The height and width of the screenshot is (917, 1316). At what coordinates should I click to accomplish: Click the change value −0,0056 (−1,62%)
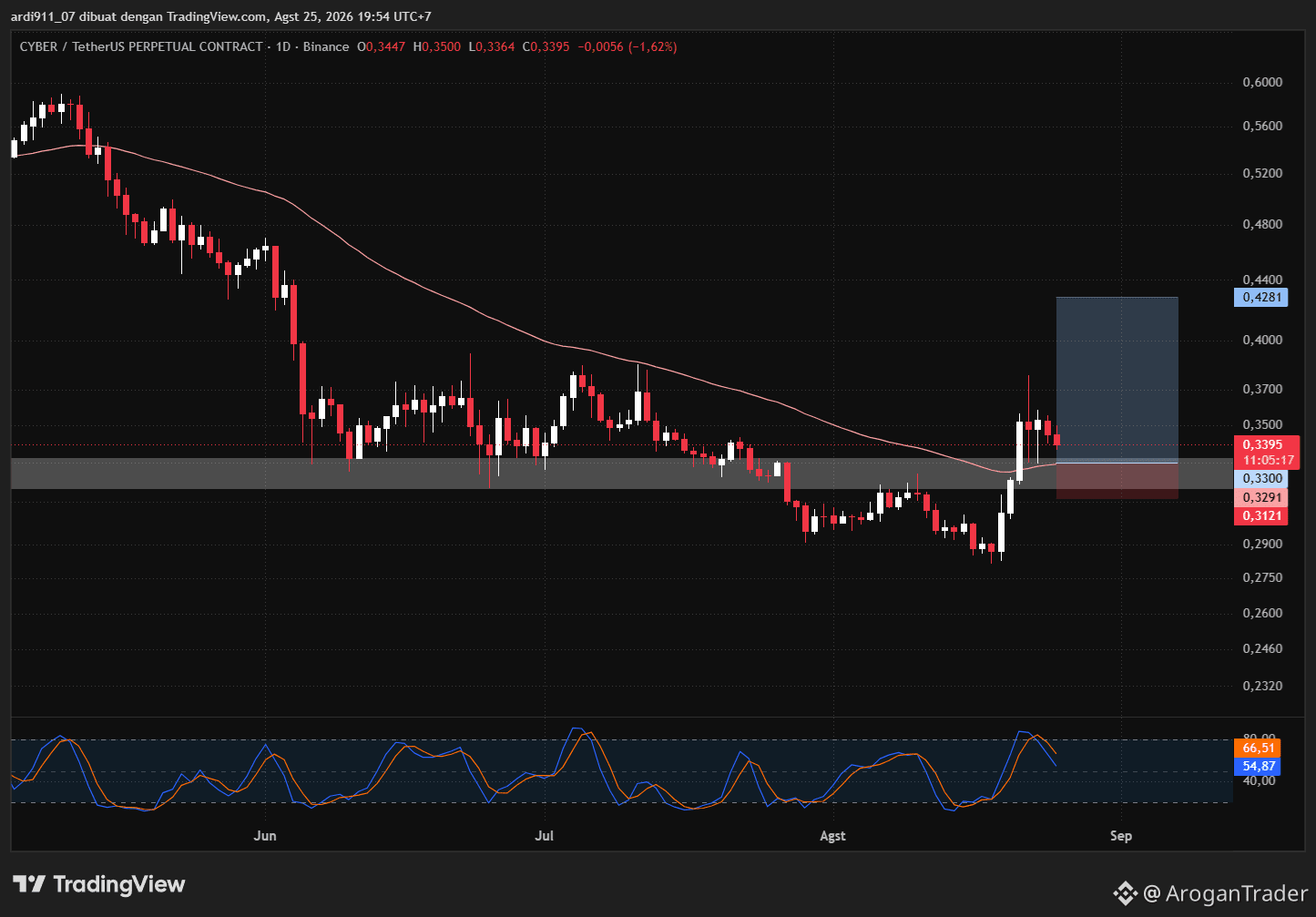coord(627,46)
